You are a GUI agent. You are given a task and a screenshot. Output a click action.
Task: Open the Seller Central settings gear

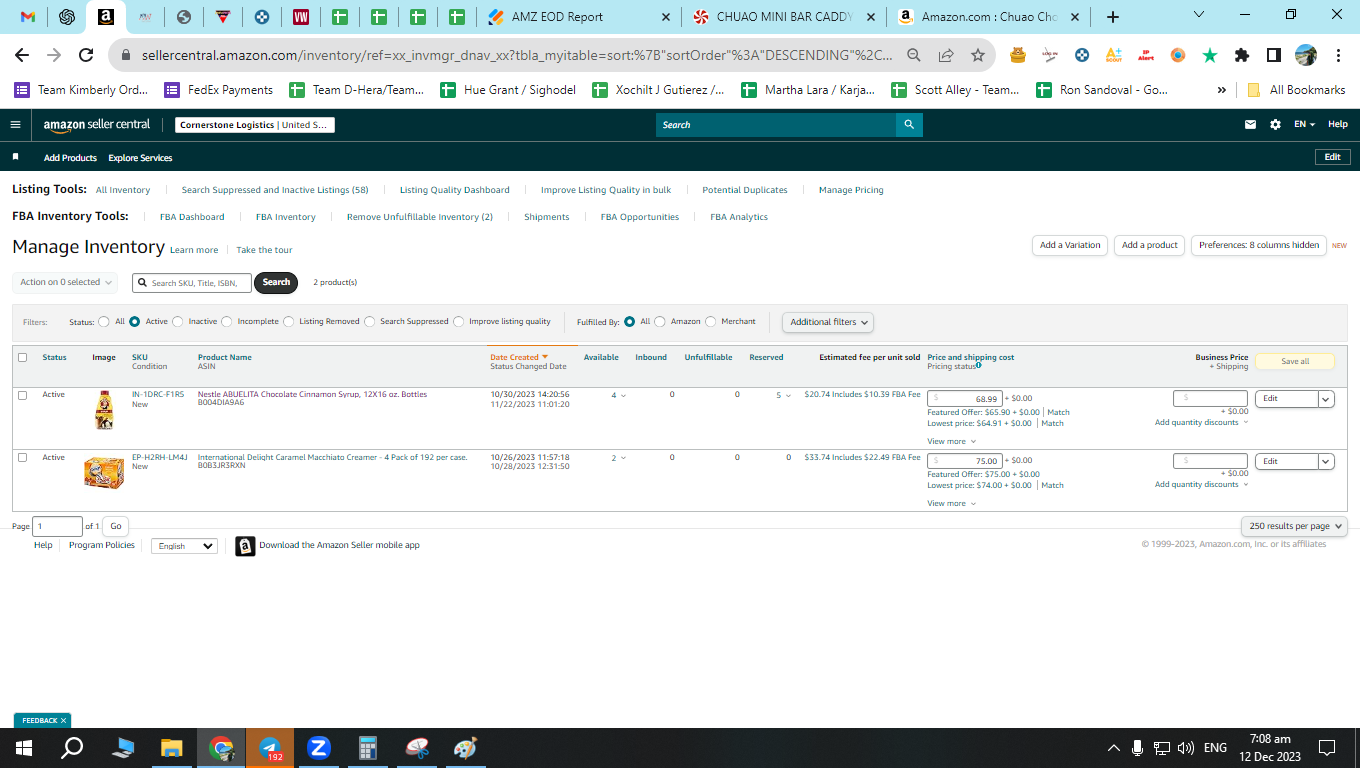(1275, 125)
